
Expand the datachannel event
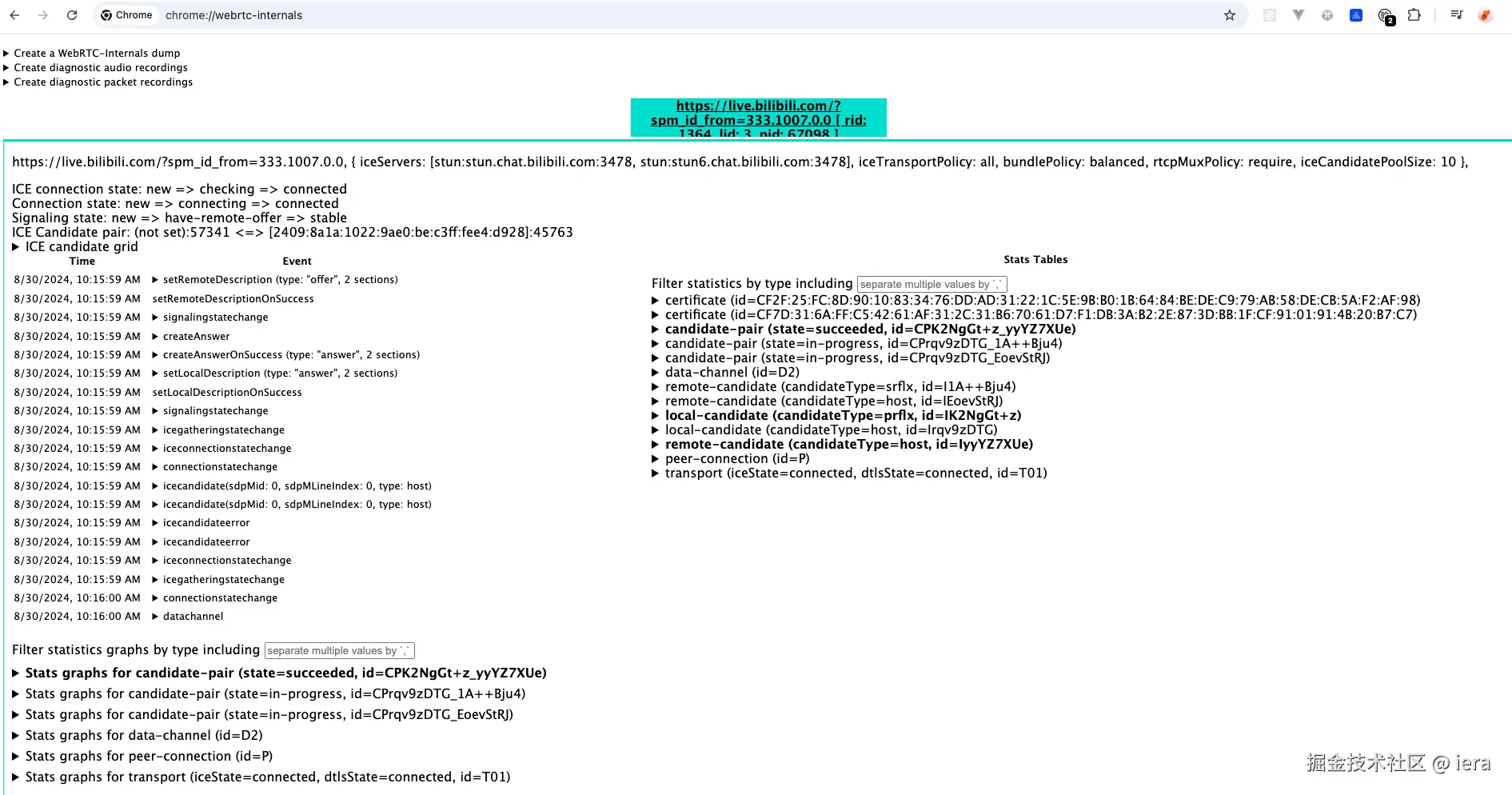(x=188, y=617)
